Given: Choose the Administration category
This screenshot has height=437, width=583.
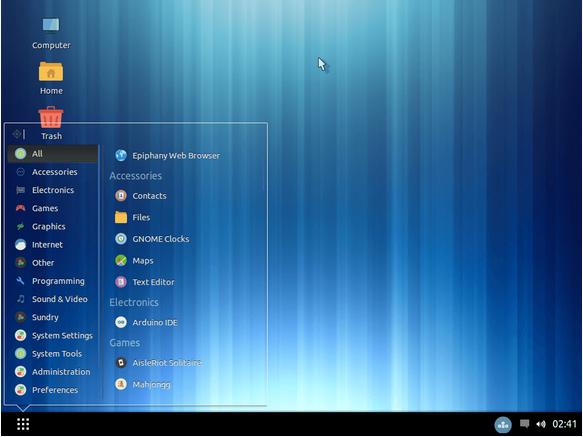Looking at the screenshot, I should (53, 372).
